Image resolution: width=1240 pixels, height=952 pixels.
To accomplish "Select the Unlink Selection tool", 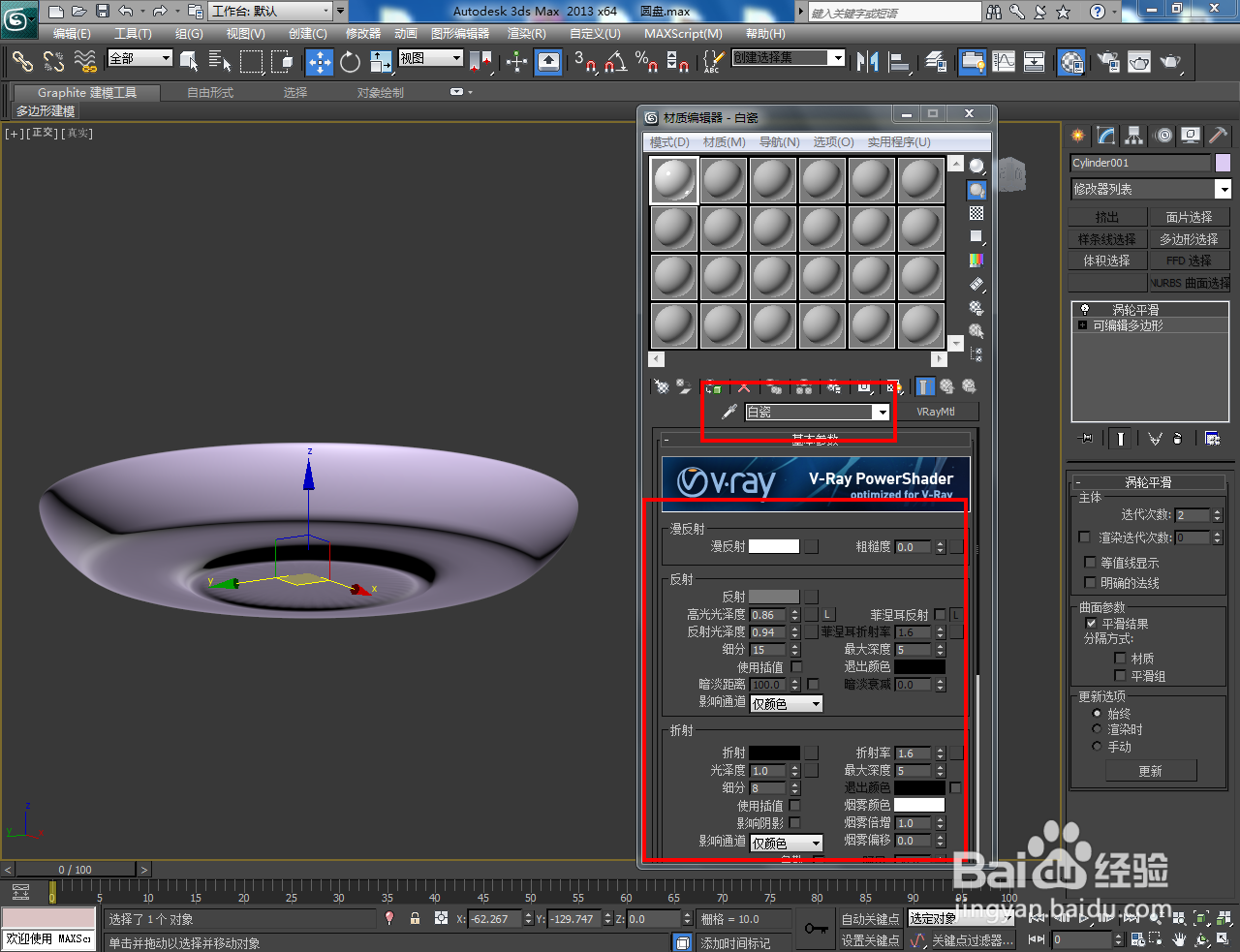I will click(x=53, y=62).
